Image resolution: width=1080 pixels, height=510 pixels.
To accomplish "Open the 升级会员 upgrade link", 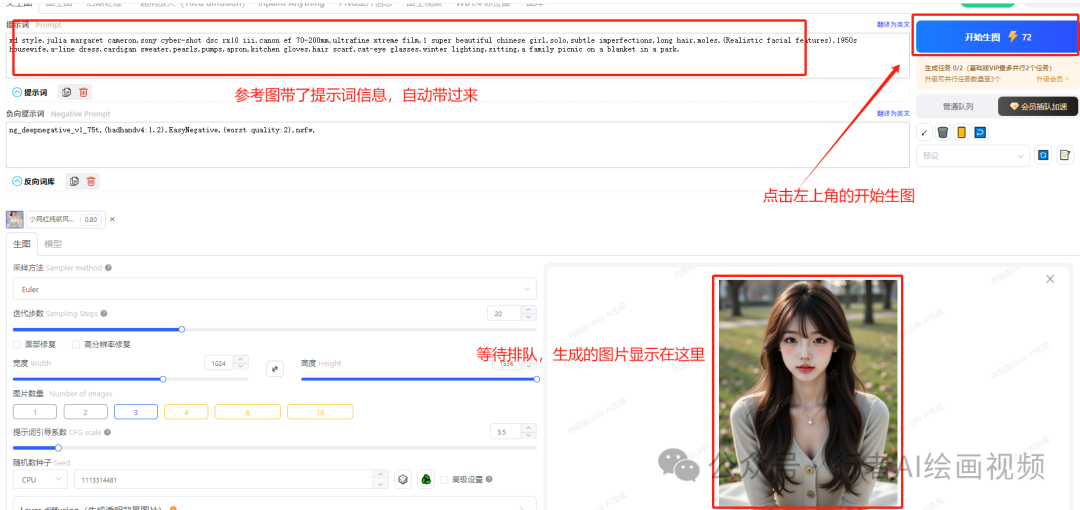I will 1052,79.
